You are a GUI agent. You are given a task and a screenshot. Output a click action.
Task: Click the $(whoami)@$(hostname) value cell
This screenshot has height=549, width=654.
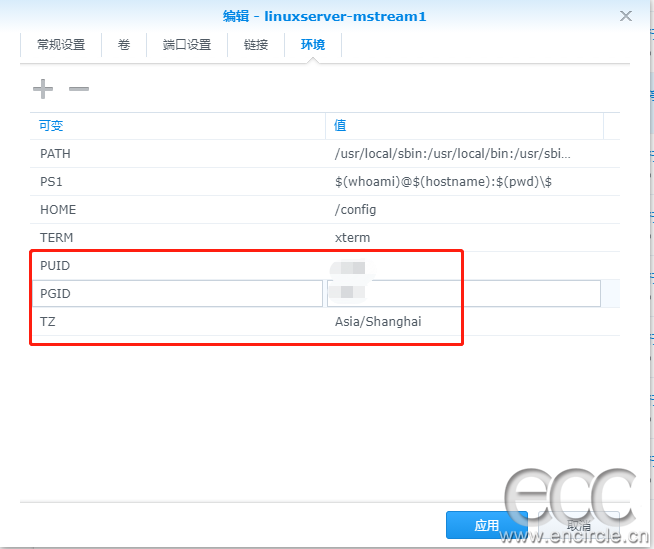coord(464,181)
